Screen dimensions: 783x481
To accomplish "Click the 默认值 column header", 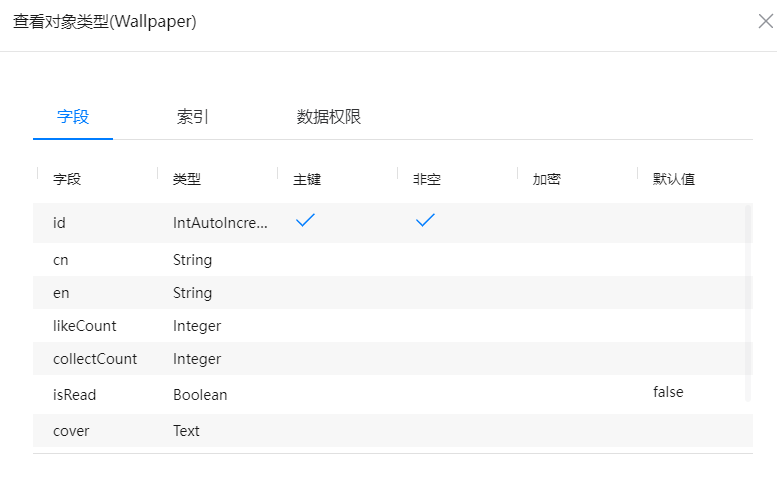I will [x=674, y=179].
